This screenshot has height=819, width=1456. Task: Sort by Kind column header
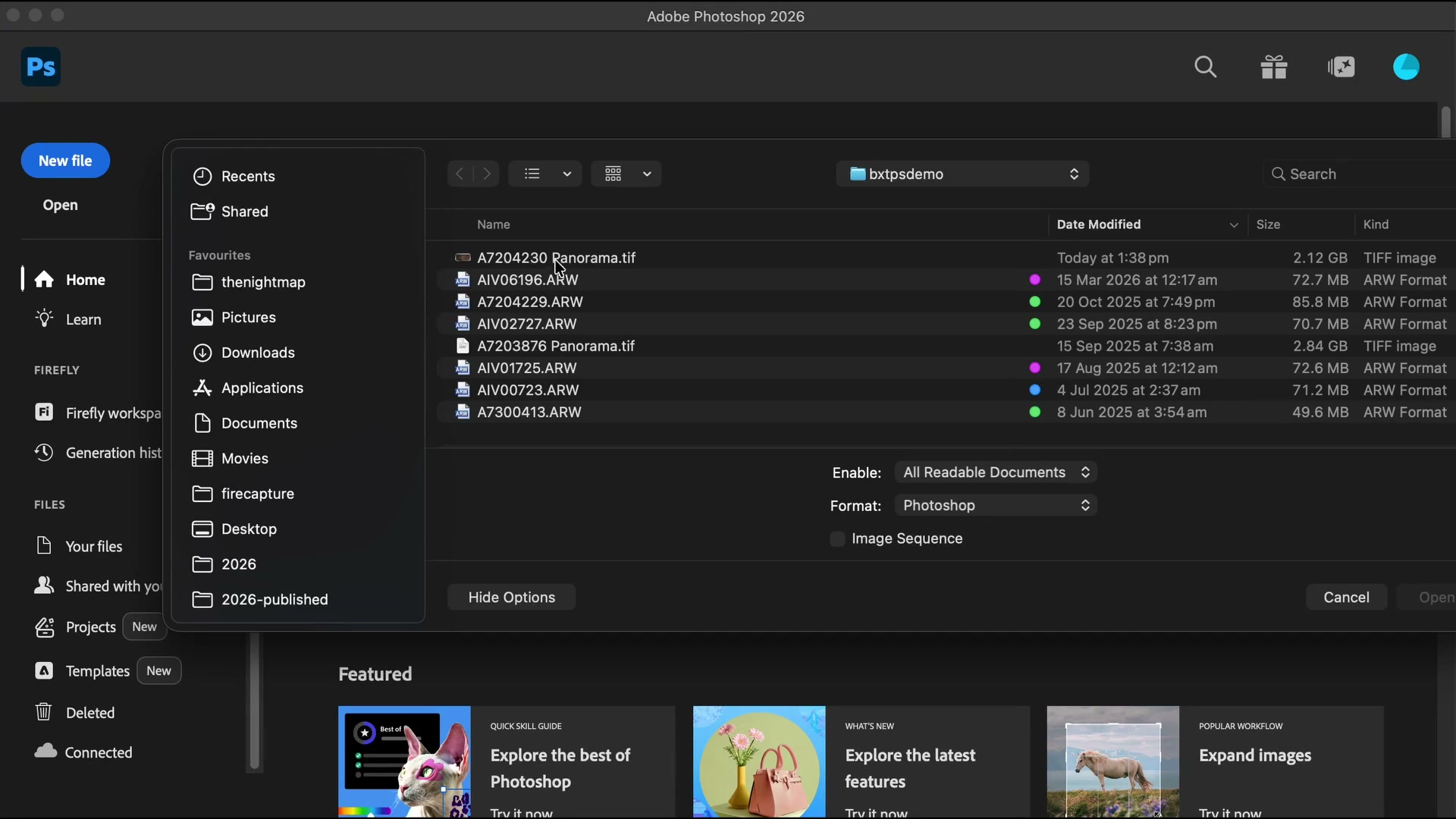pyautogui.click(x=1376, y=224)
